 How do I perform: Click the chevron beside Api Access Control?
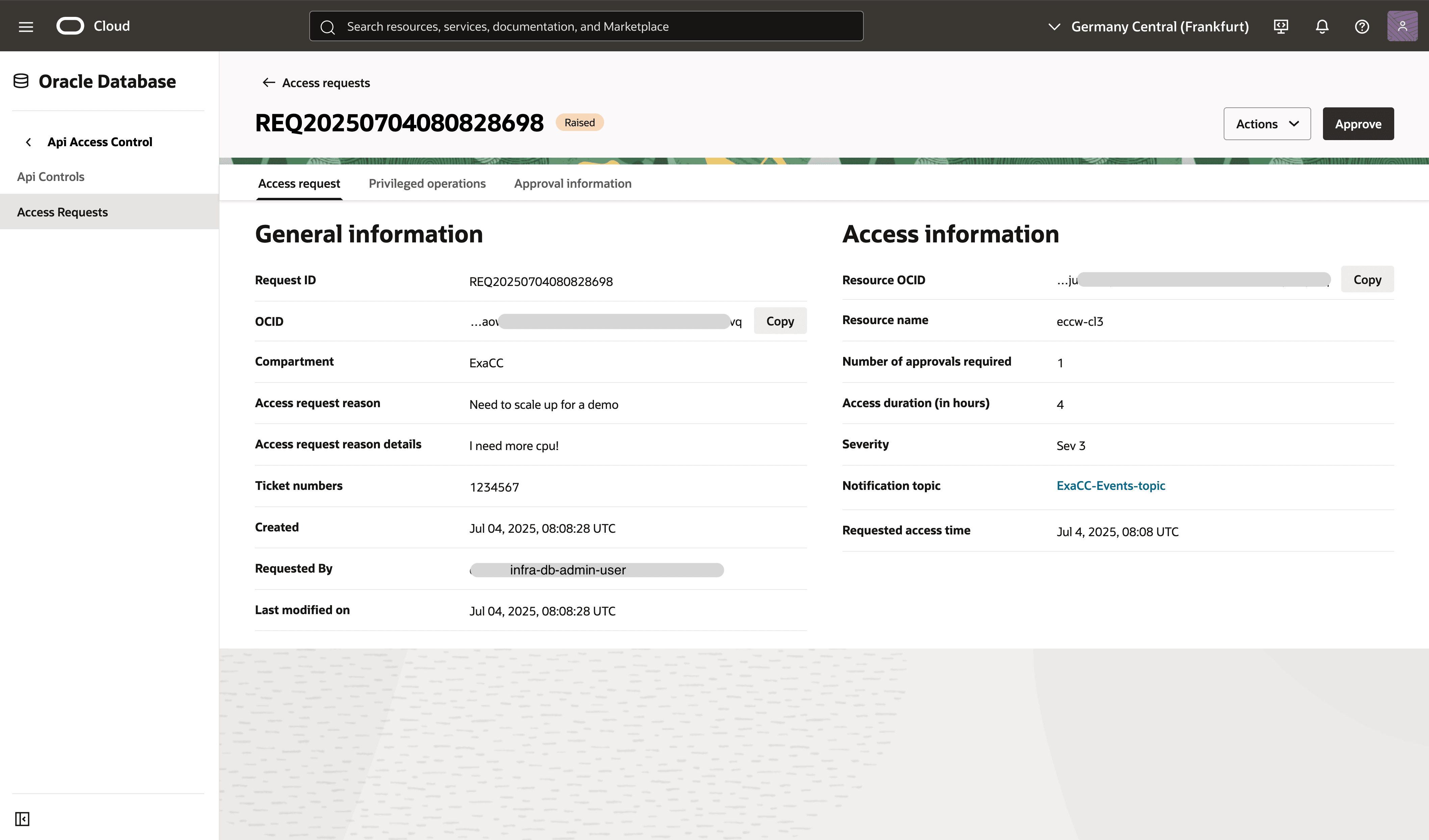click(28, 142)
